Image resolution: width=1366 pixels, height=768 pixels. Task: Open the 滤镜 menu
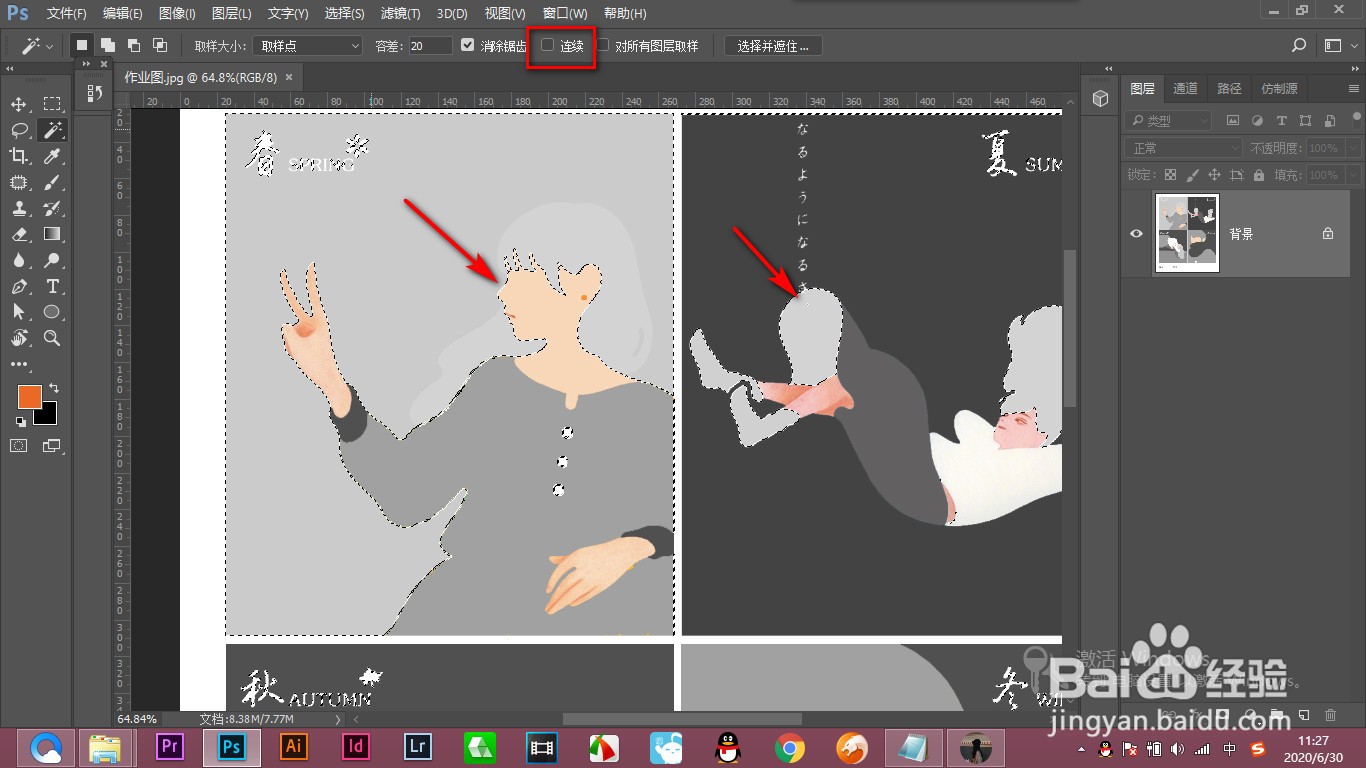[x=401, y=13]
